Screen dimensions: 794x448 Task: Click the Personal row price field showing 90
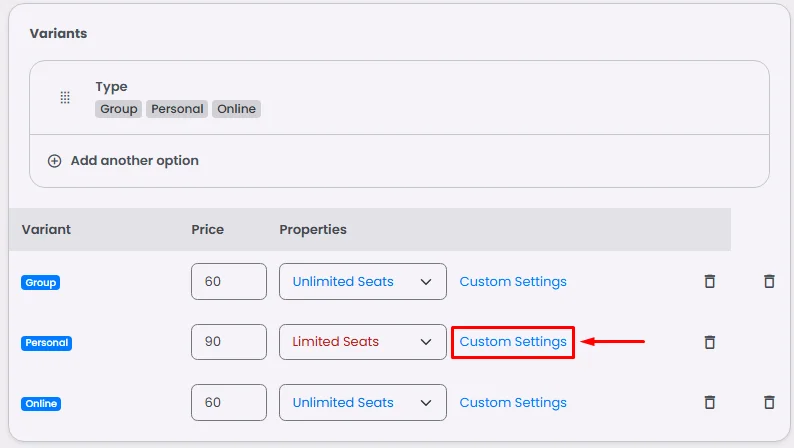point(229,342)
